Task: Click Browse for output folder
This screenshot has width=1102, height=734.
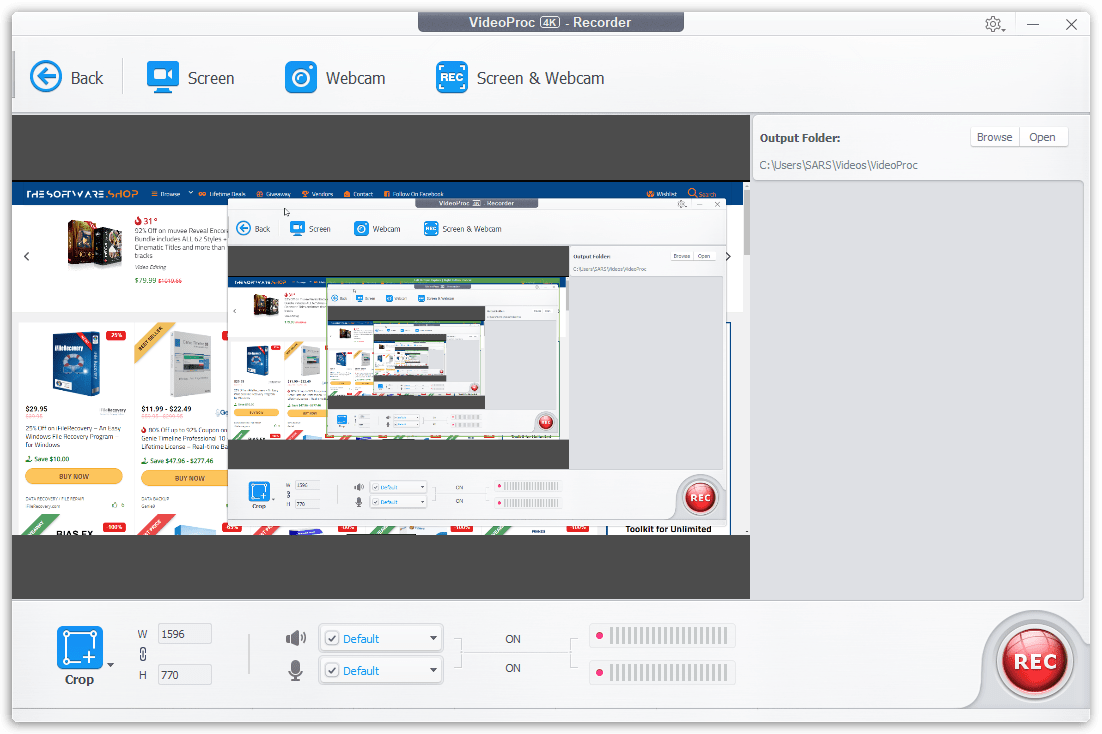Action: 994,137
